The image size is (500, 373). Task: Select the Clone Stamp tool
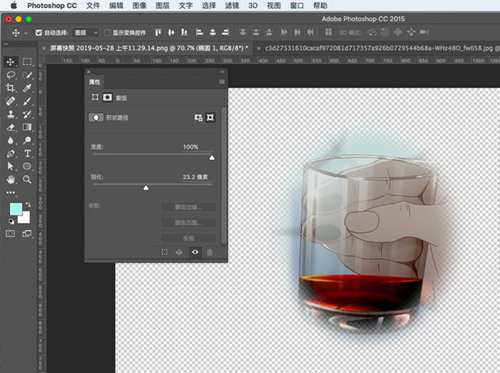11,114
